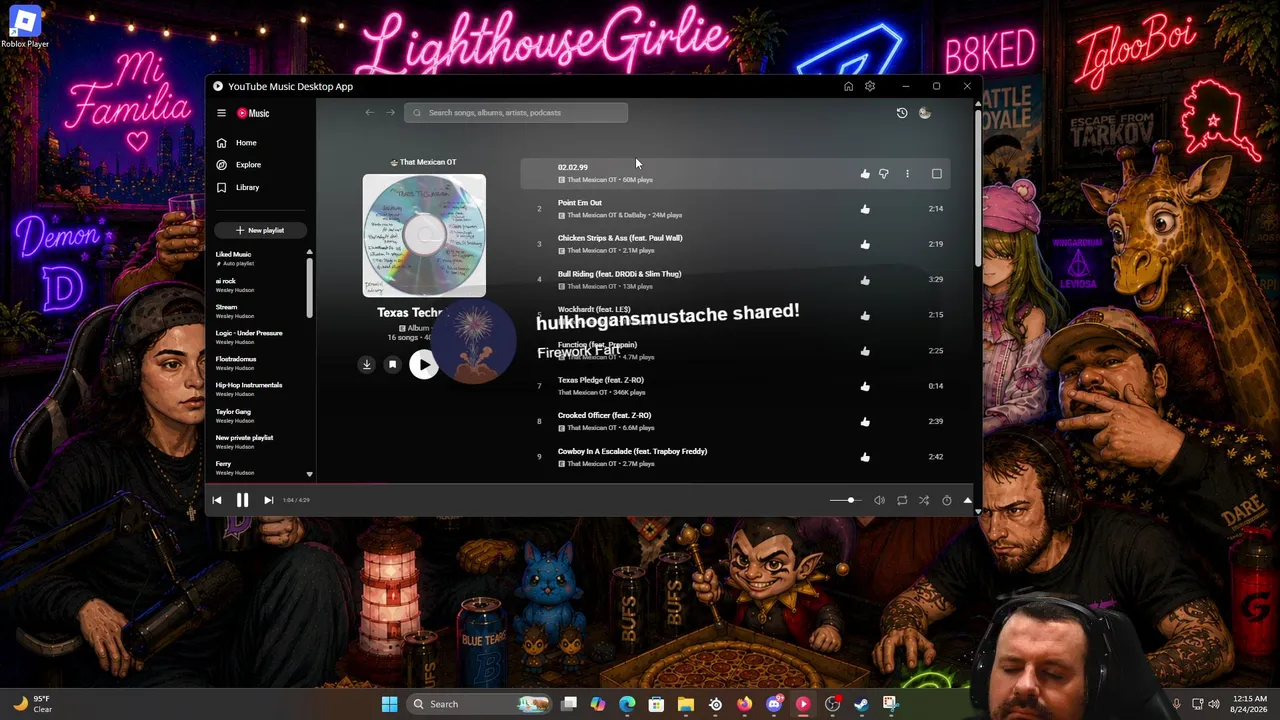Open Roblox Player desktop shortcut
The width and height of the screenshot is (1280, 720).
pyautogui.click(x=25, y=27)
